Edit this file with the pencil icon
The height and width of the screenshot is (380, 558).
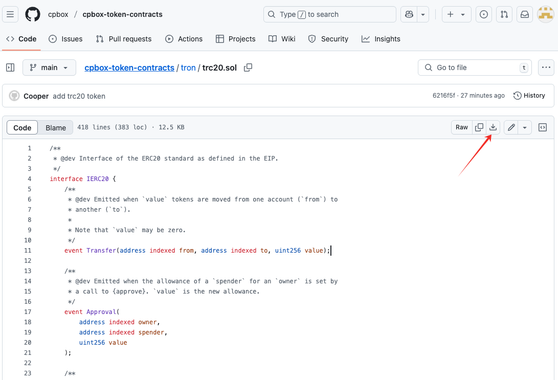point(511,127)
